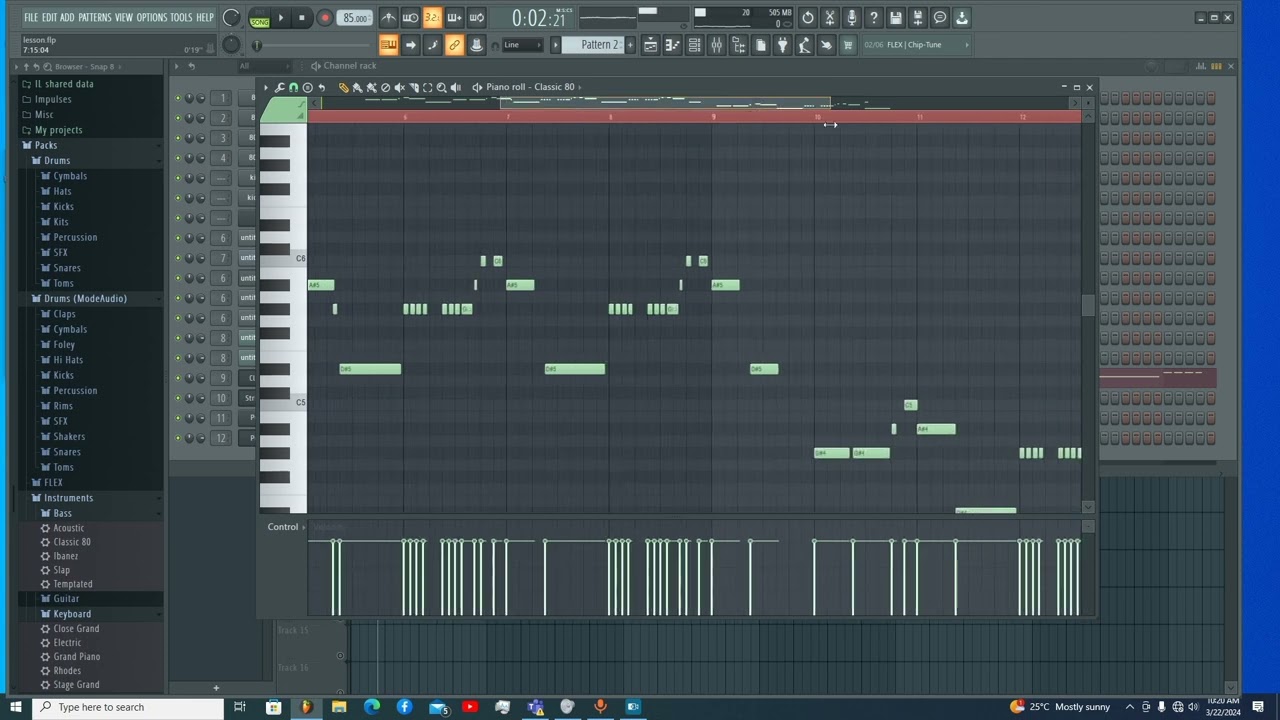Open the mixer view icon

tap(716, 45)
